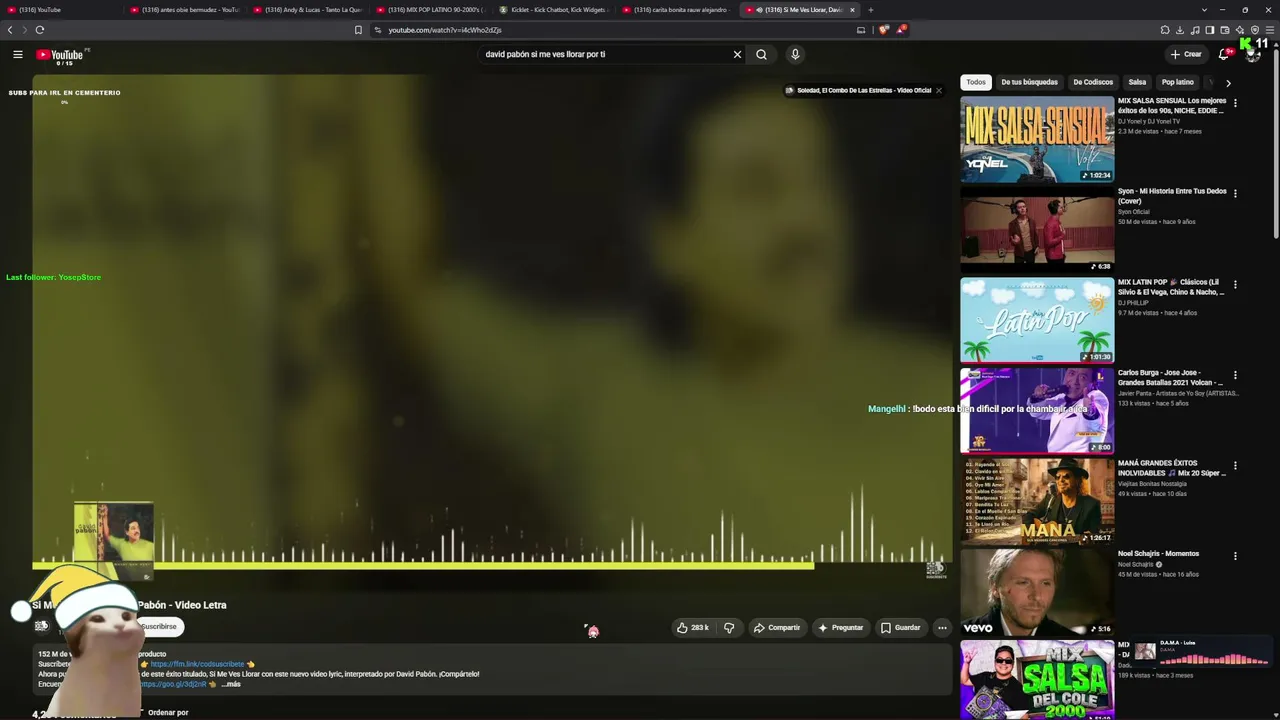Switch to the Kicklet Kick Chatbot tab
Image resolution: width=1280 pixels, height=720 pixels.
555,10
